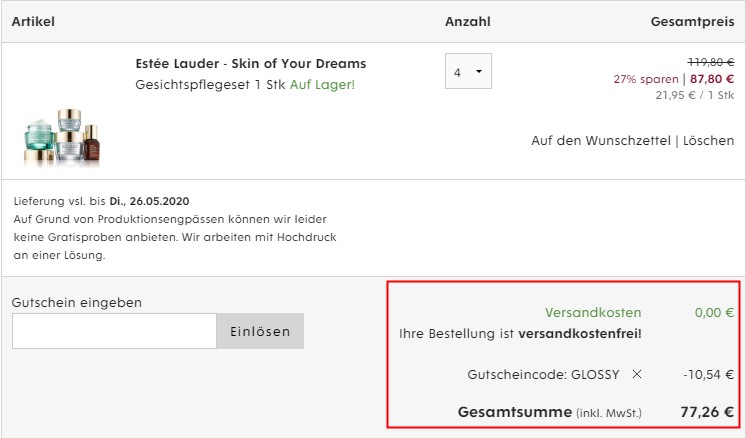Click the Einlösen button
This screenshot has height=438, width=746.
(x=260, y=331)
